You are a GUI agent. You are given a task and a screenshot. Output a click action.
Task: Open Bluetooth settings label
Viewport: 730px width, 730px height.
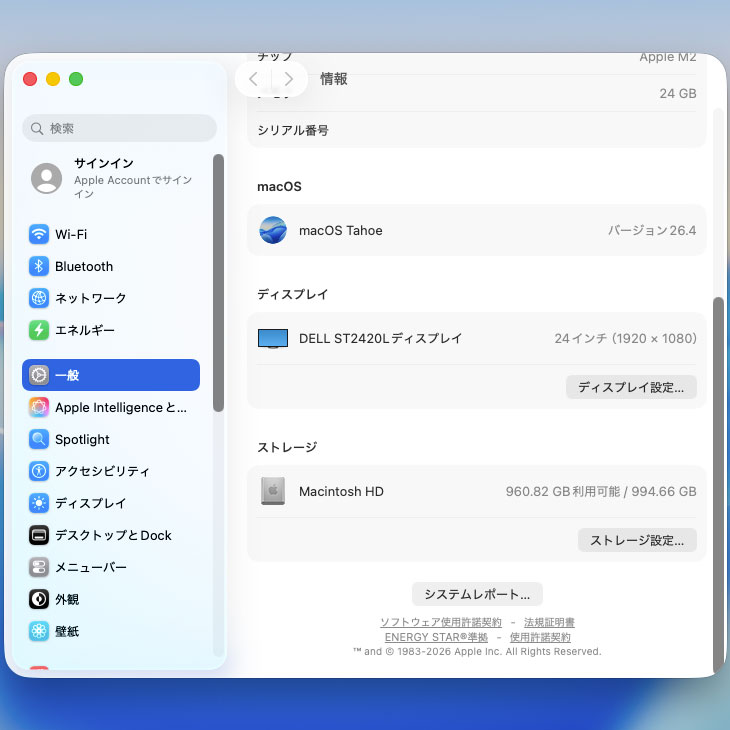click(84, 266)
